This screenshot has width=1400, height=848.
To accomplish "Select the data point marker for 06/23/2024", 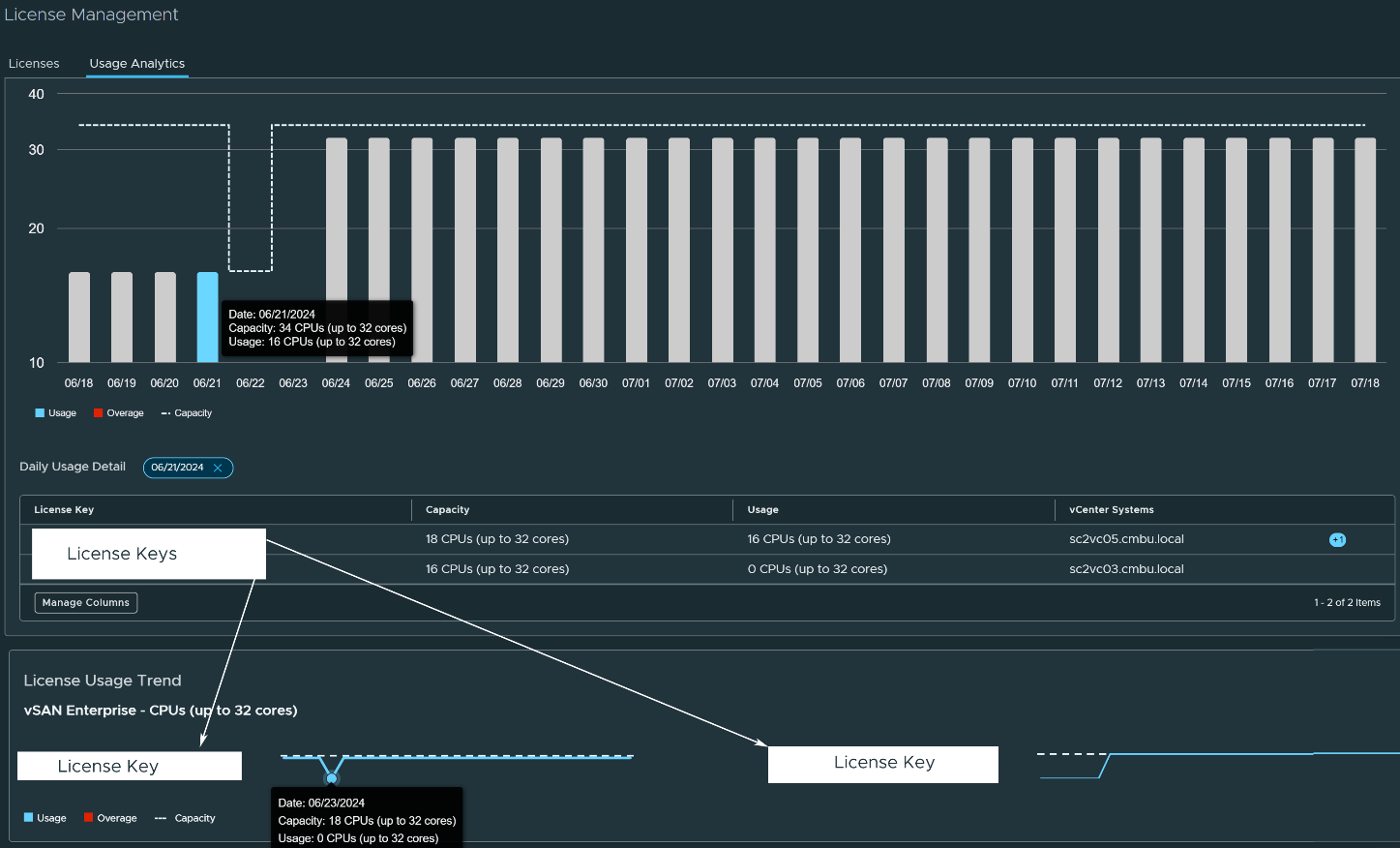I will point(332,777).
